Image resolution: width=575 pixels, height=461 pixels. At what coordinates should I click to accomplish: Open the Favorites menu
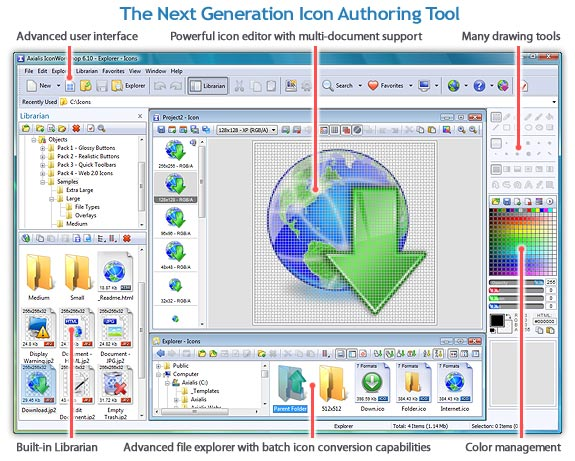pos(113,71)
